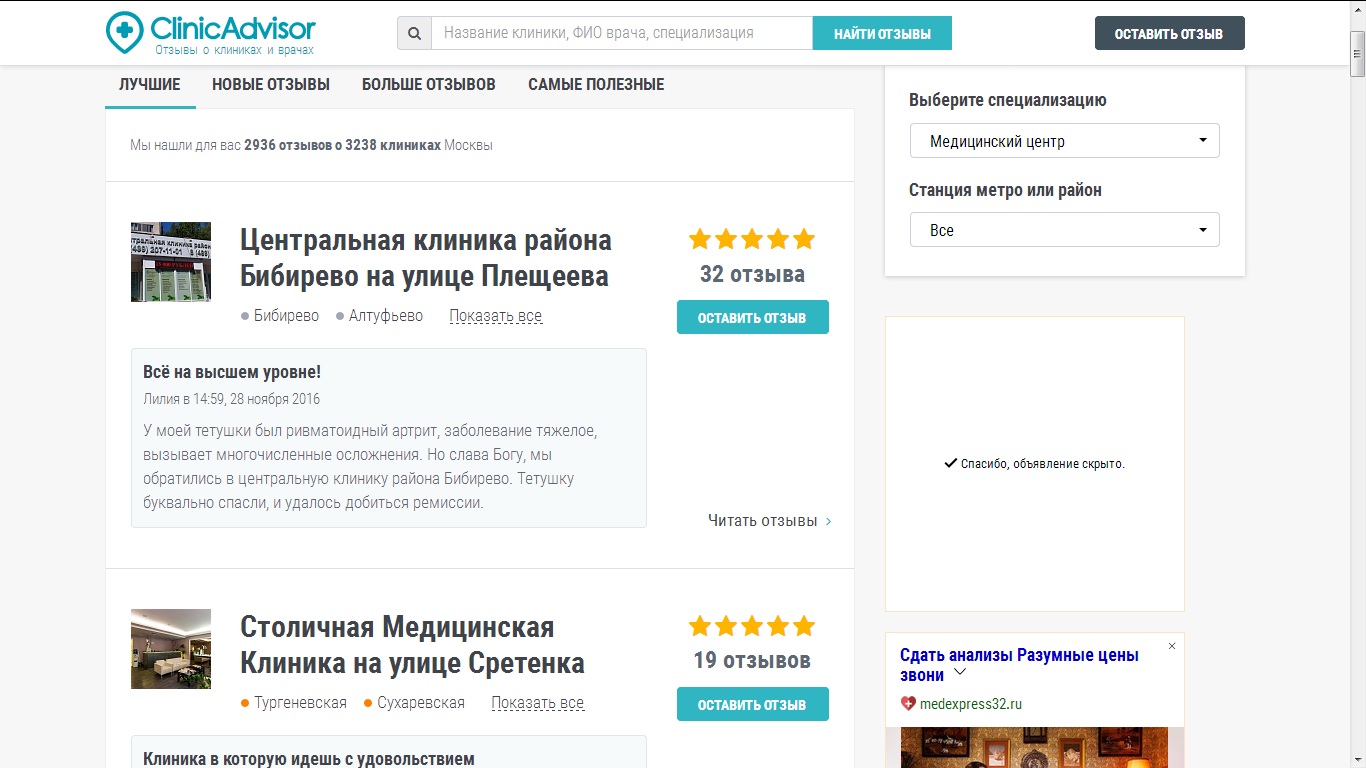Close the medexpress32.ru advertisement
Viewport: 1366px width, 768px height.
click(1172, 646)
